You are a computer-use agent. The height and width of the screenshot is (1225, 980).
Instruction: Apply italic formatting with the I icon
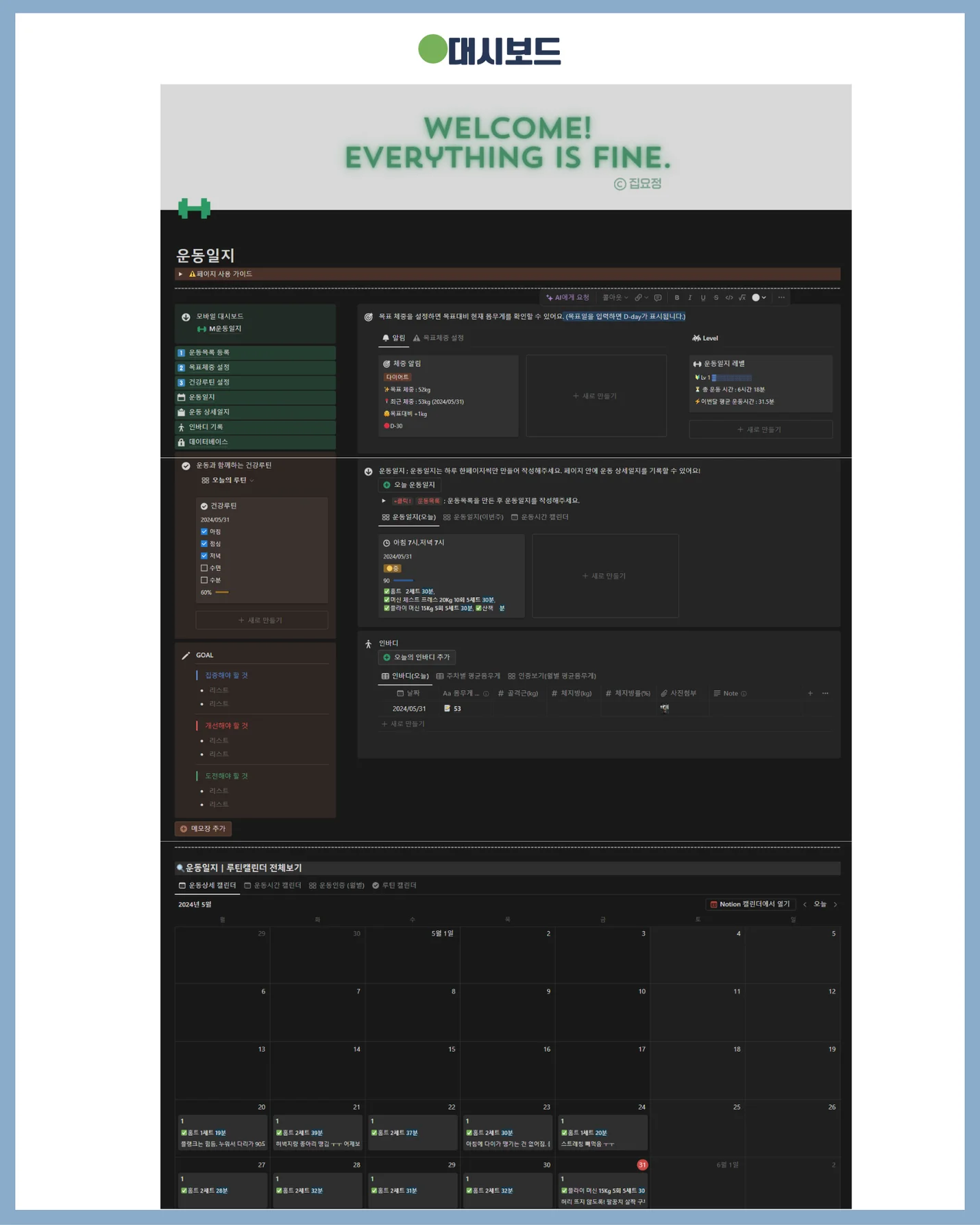[x=690, y=298]
